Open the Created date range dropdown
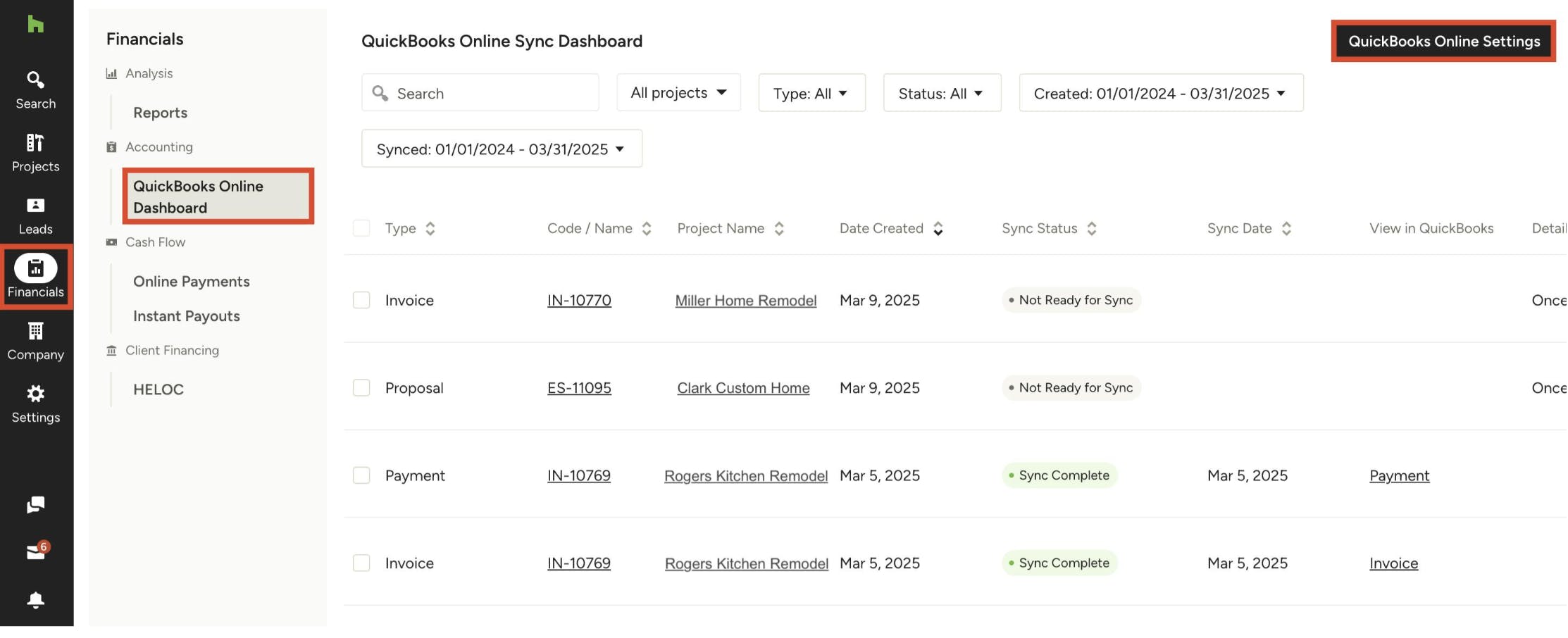 click(1160, 93)
